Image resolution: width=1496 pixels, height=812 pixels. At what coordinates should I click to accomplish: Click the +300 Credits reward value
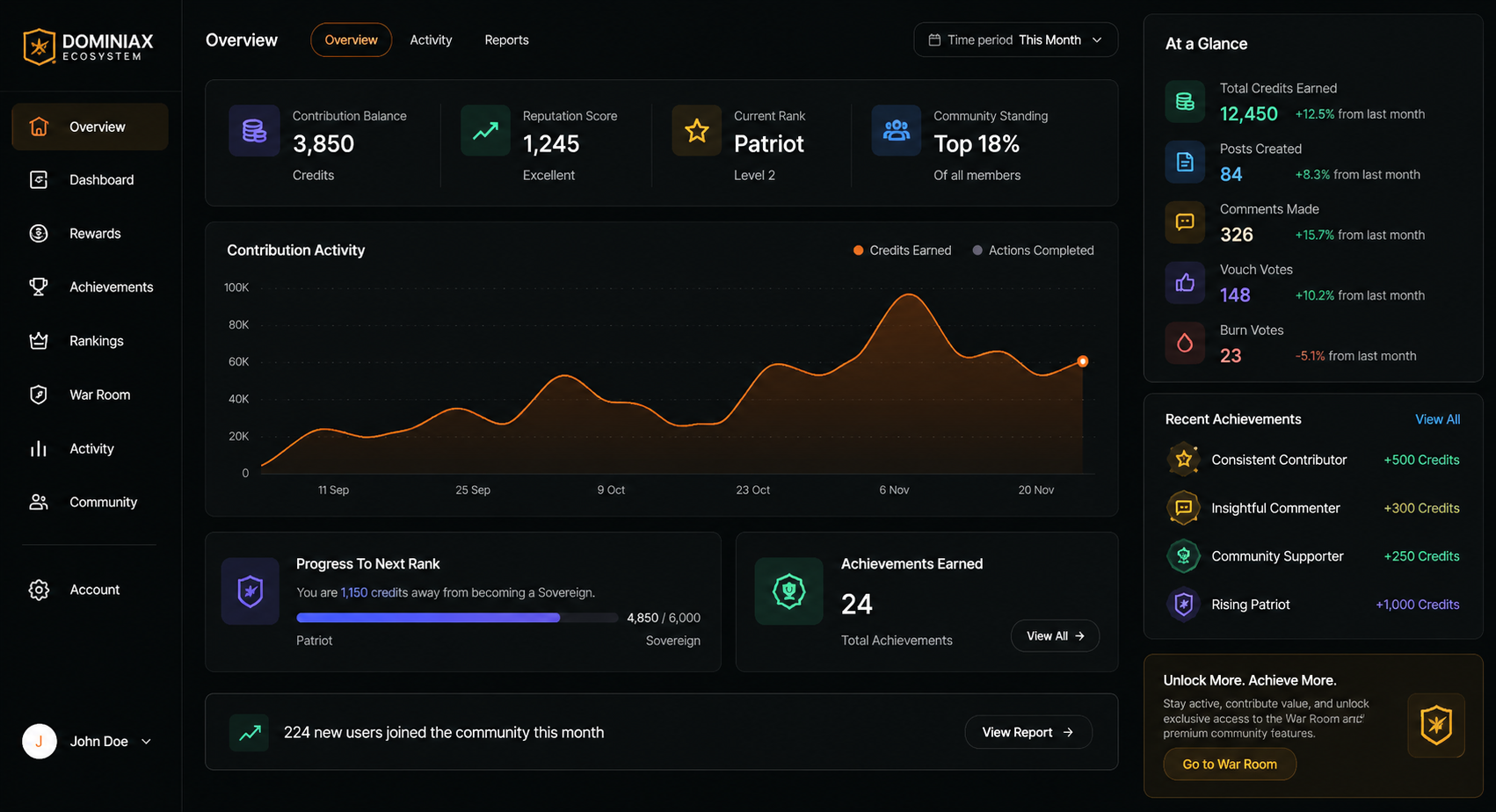tap(1421, 509)
